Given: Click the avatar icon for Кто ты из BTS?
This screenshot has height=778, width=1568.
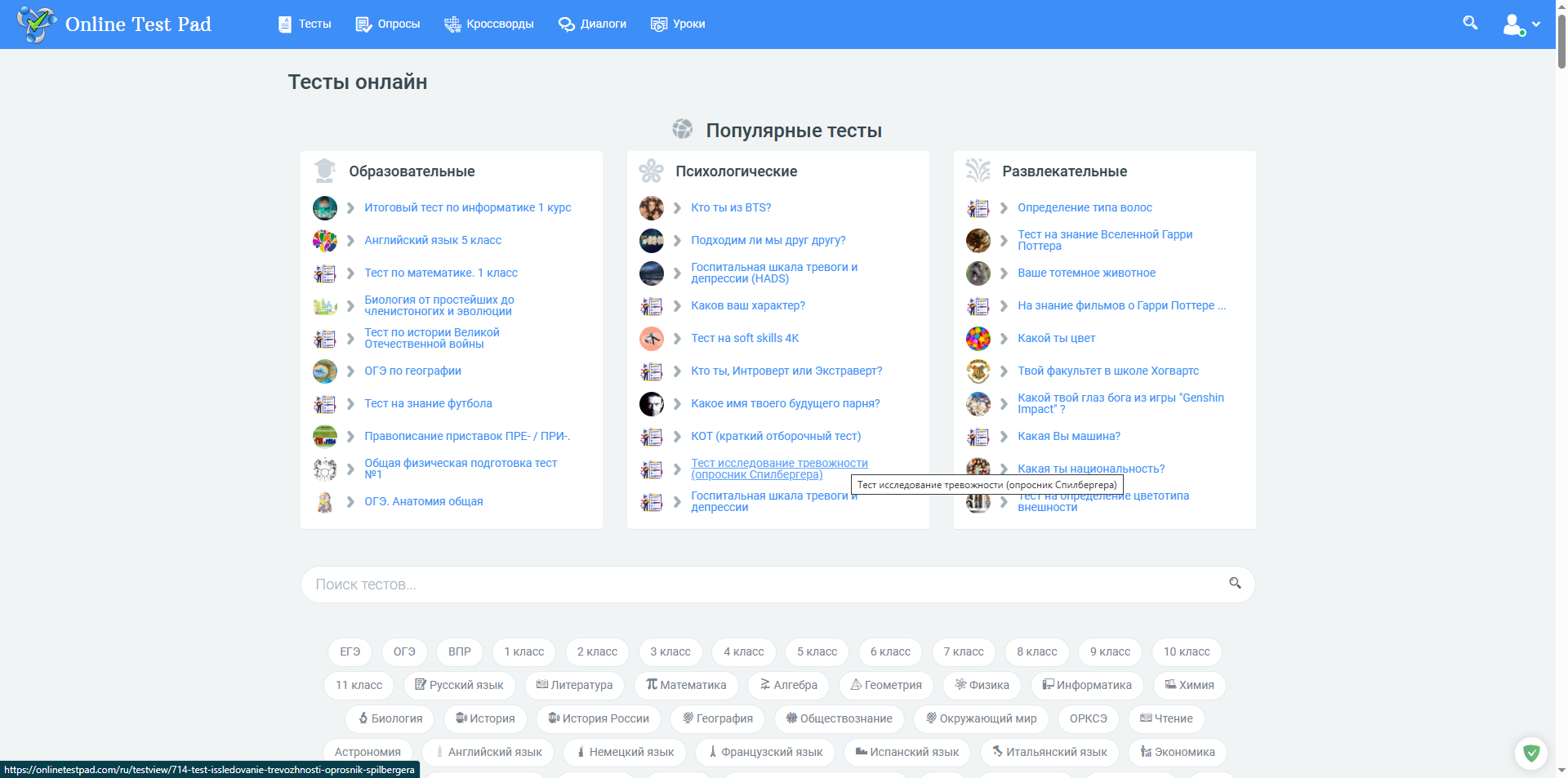Looking at the screenshot, I should 652,208.
